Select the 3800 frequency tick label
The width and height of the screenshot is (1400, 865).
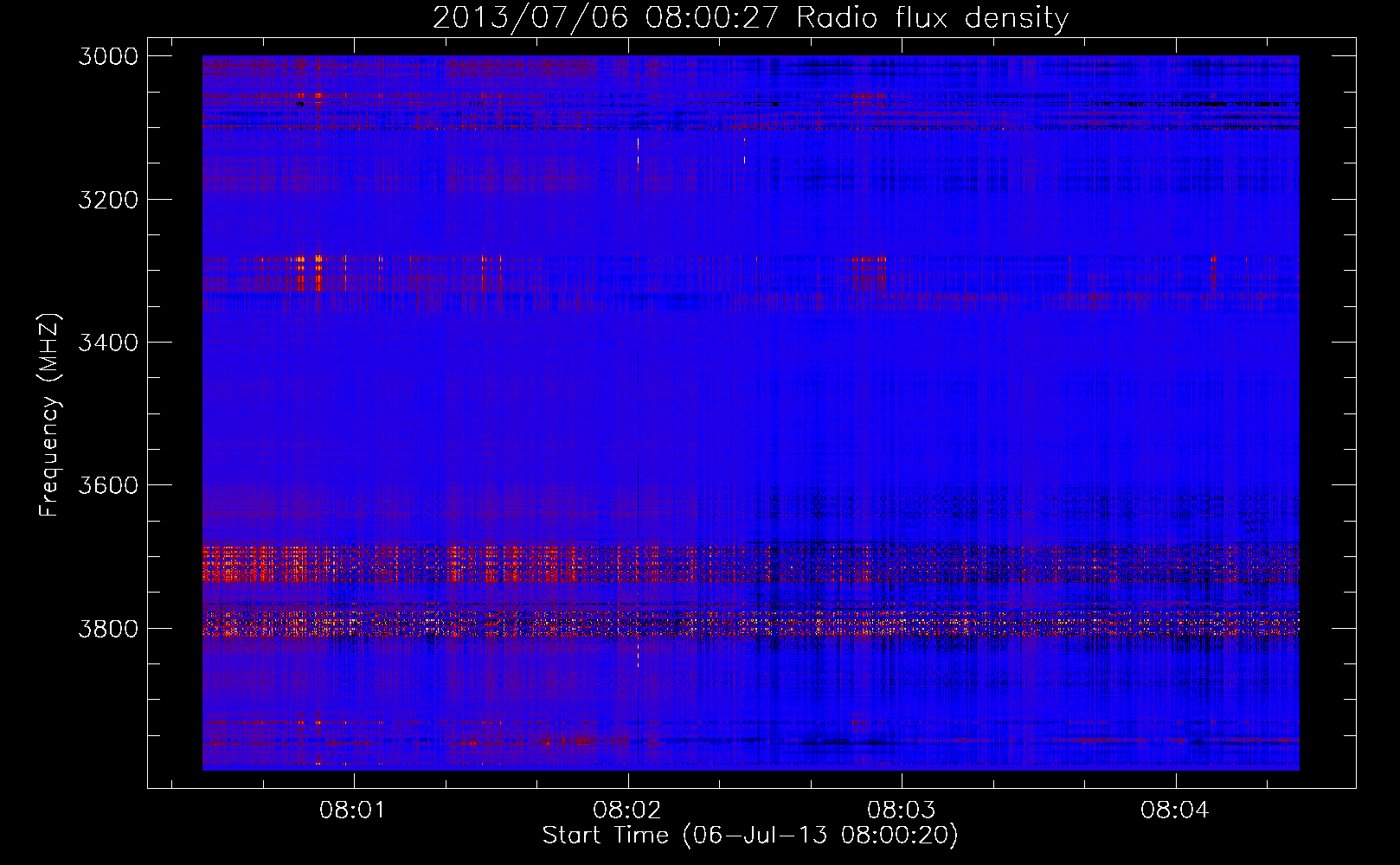pos(108,629)
